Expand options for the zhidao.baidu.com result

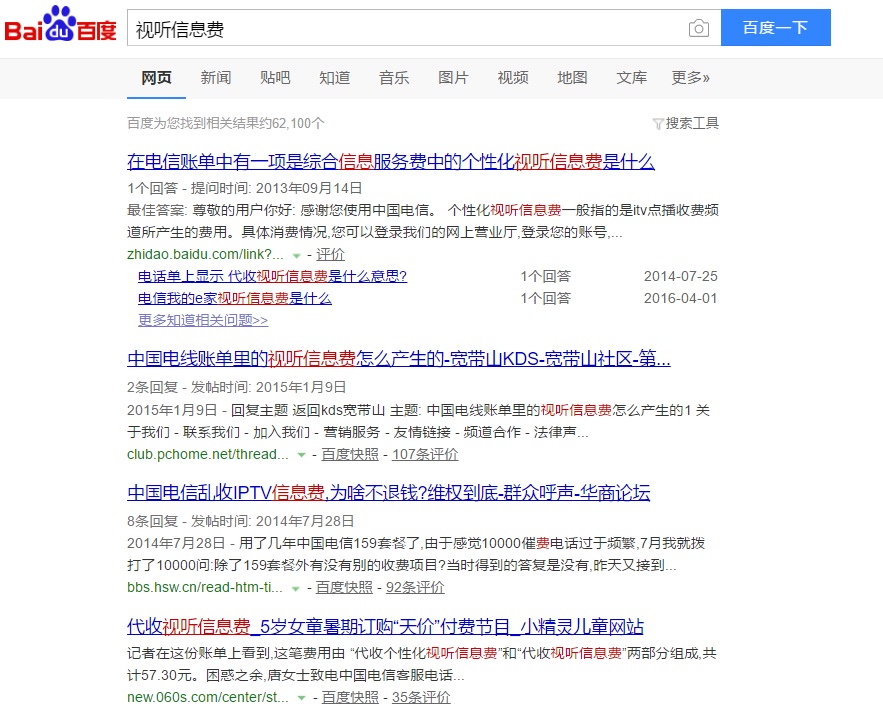[x=297, y=254]
